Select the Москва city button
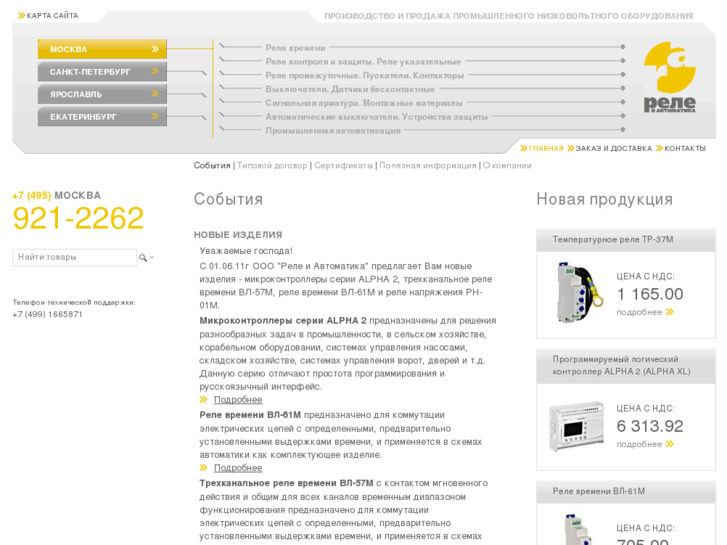This screenshot has height=545, width=727. (x=102, y=49)
